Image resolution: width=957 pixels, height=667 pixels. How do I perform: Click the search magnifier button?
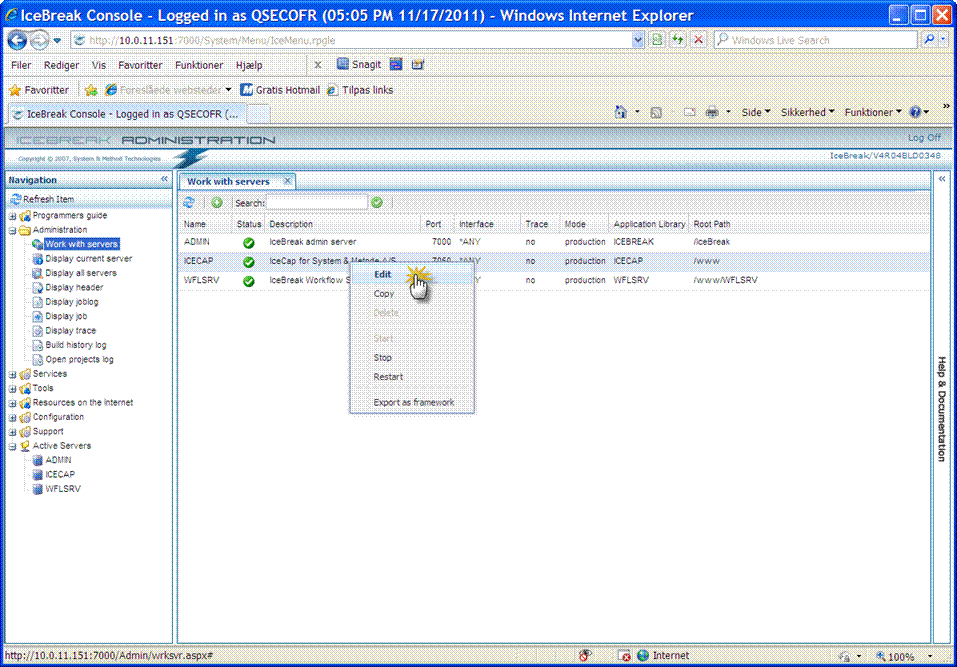click(x=929, y=40)
